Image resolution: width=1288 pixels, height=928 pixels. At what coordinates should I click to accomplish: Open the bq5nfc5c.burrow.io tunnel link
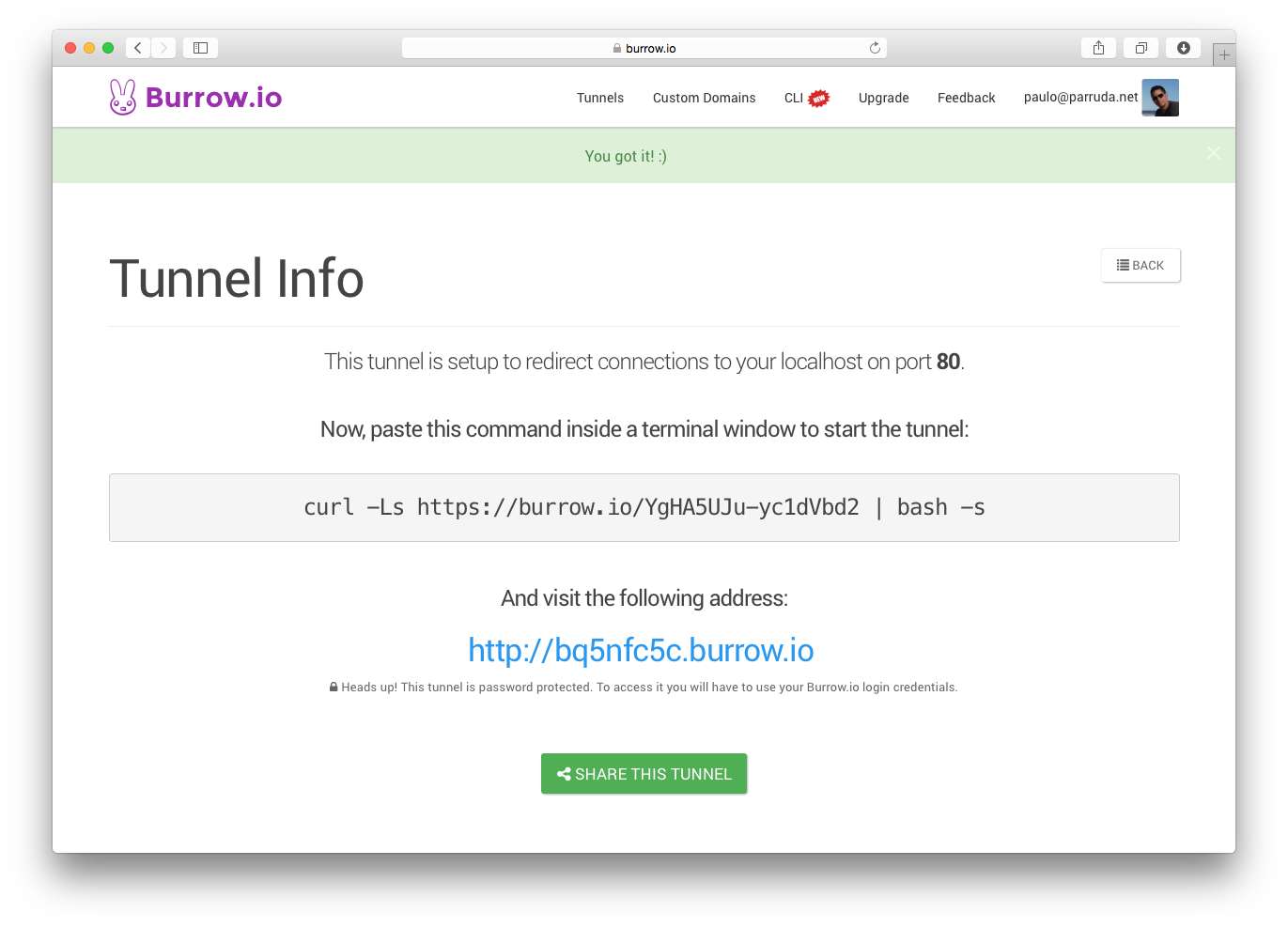coord(641,650)
